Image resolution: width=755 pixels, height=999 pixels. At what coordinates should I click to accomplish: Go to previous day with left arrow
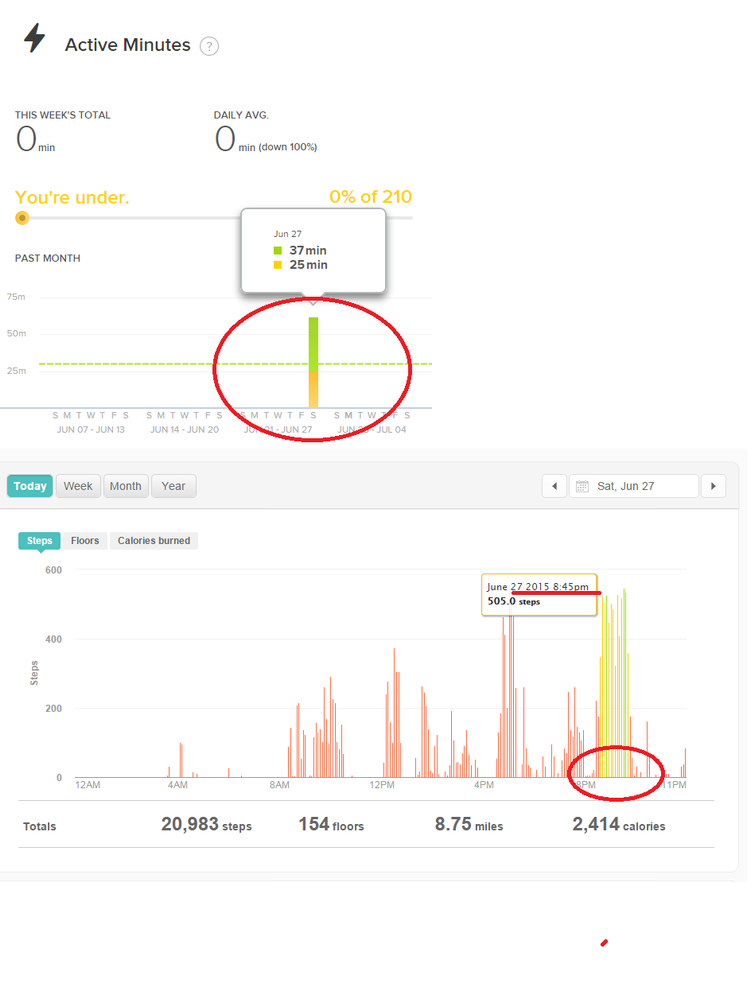coord(554,486)
